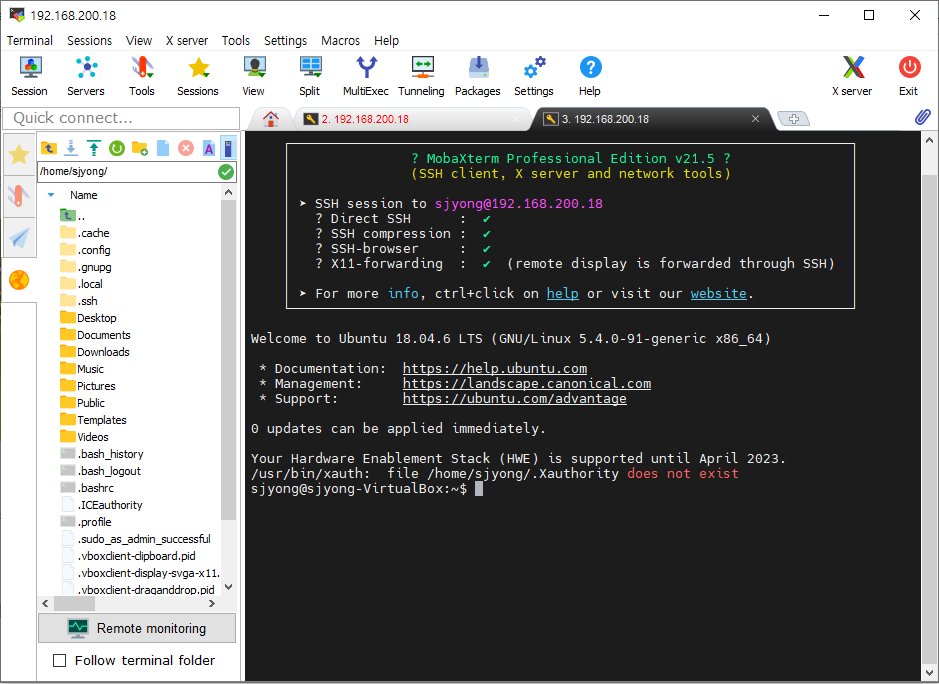Enable MultiExec mode from toolbar
The width and height of the screenshot is (939, 684).
[366, 76]
